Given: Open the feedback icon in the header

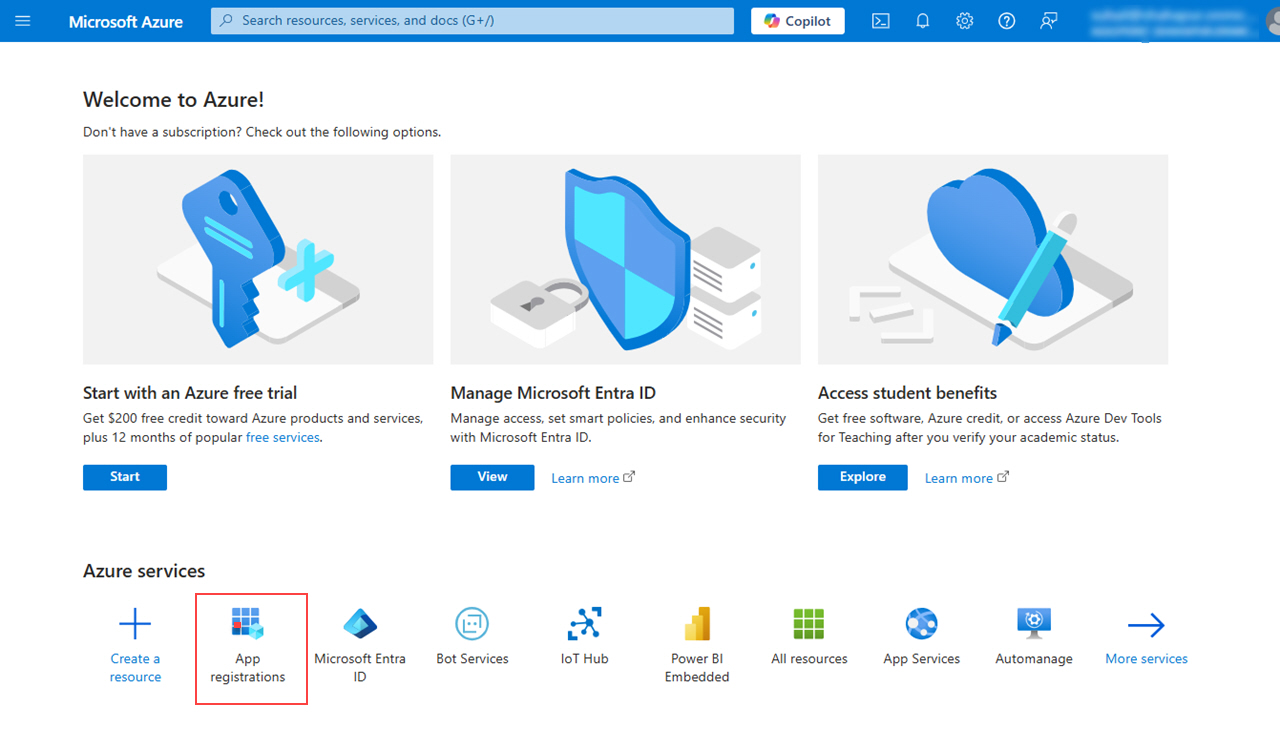Looking at the screenshot, I should [x=1049, y=21].
